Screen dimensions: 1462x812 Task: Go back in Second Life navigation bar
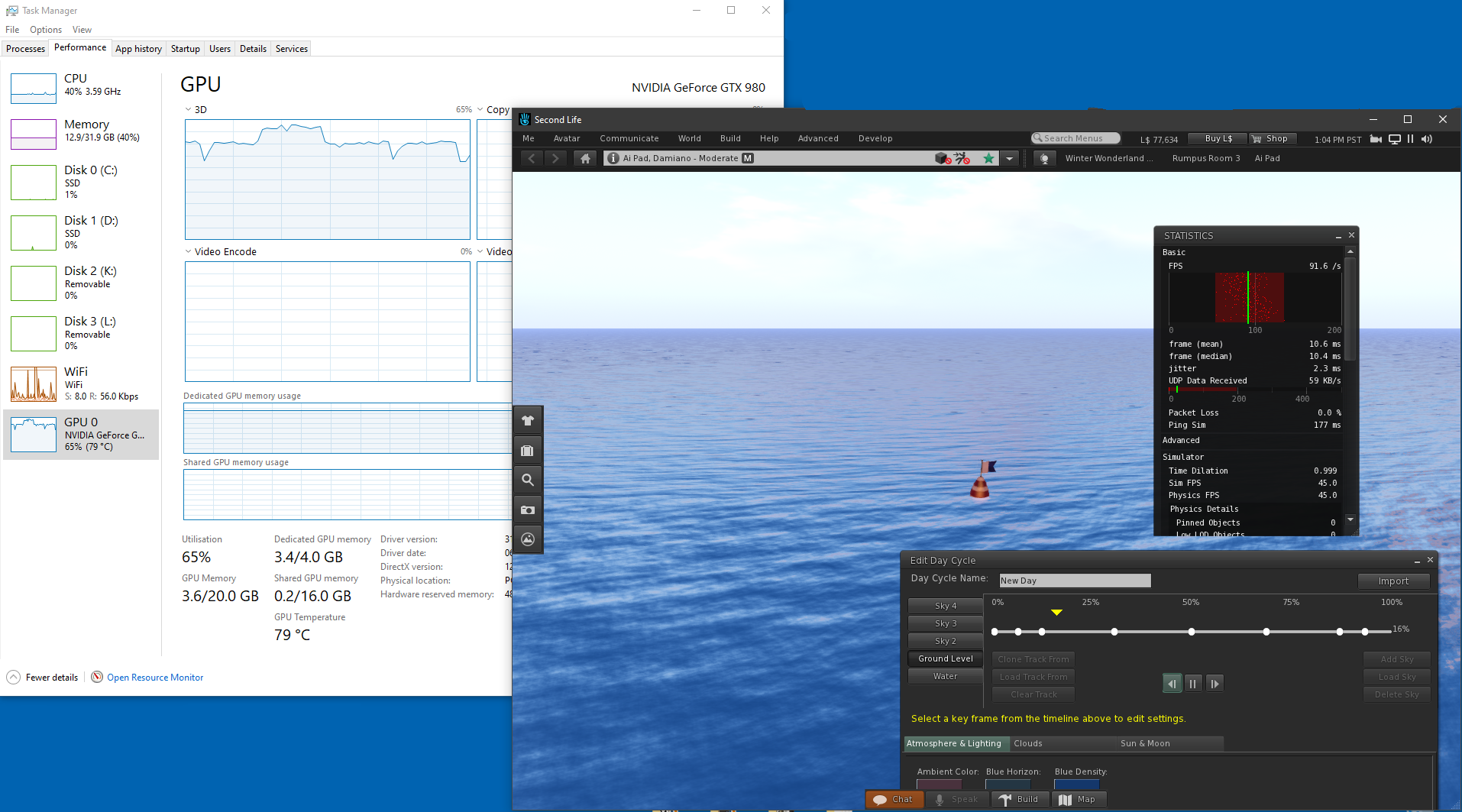point(532,158)
